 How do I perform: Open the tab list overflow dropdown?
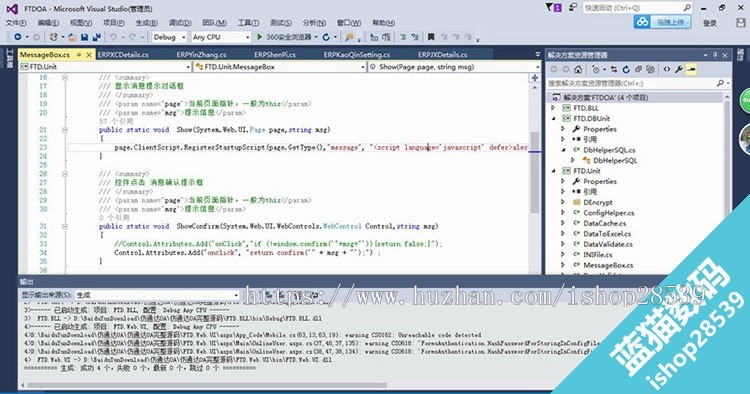(537, 55)
